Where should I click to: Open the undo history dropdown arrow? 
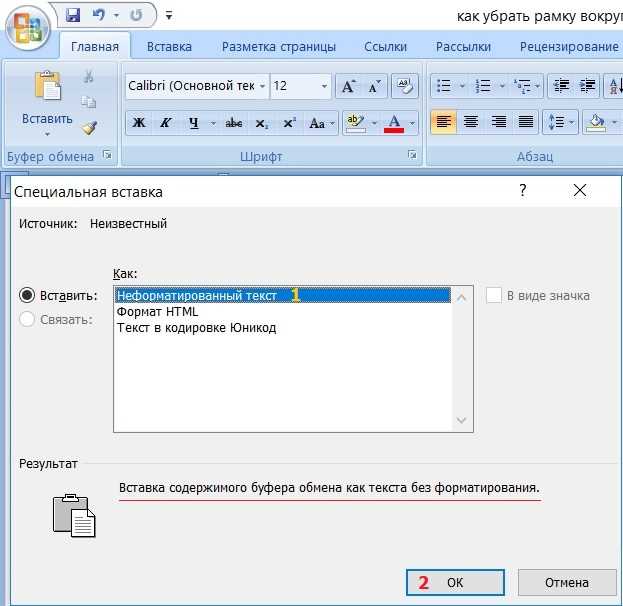[x=116, y=16]
